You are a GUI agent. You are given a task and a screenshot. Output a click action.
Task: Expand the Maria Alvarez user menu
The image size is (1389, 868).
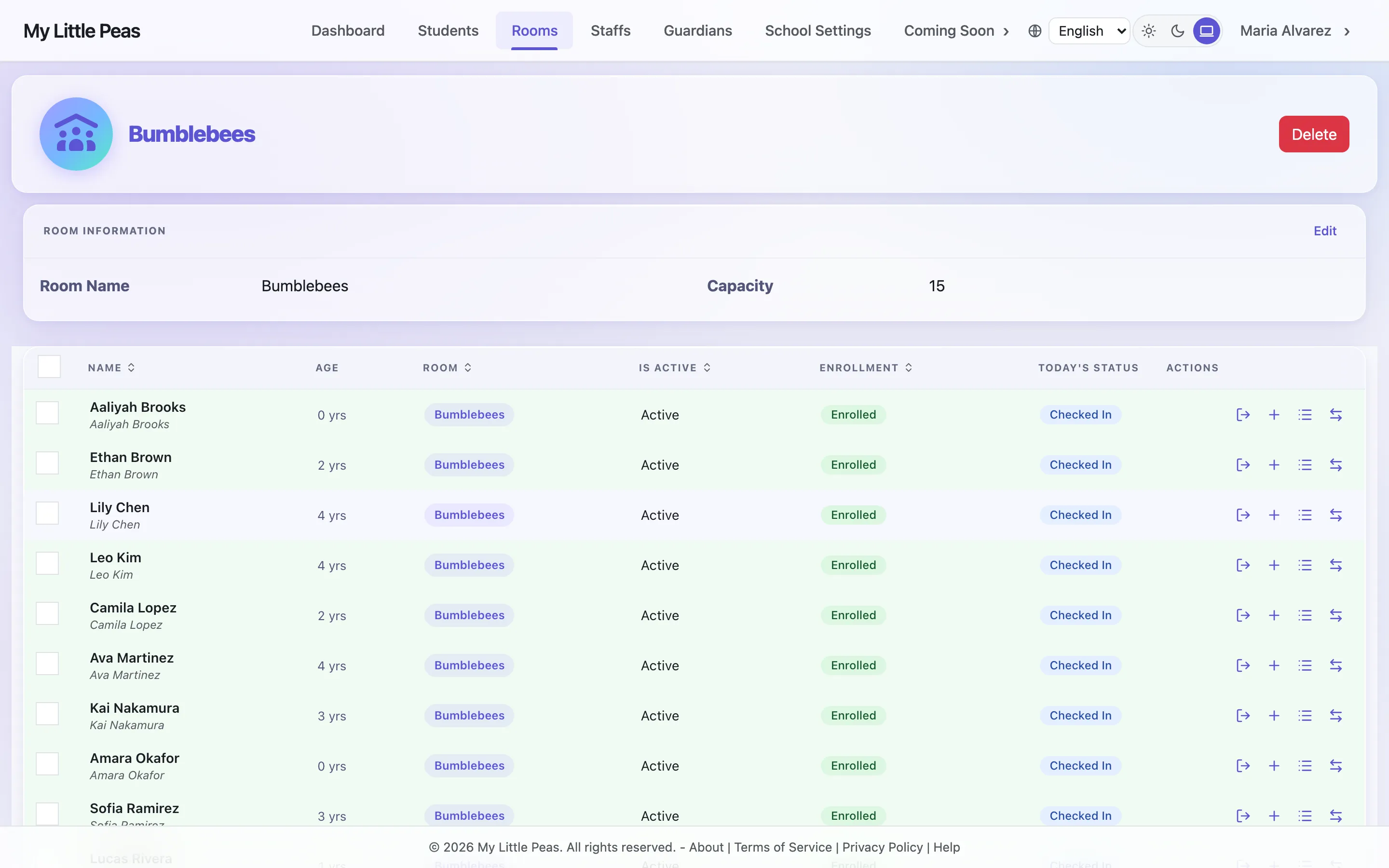1294,31
